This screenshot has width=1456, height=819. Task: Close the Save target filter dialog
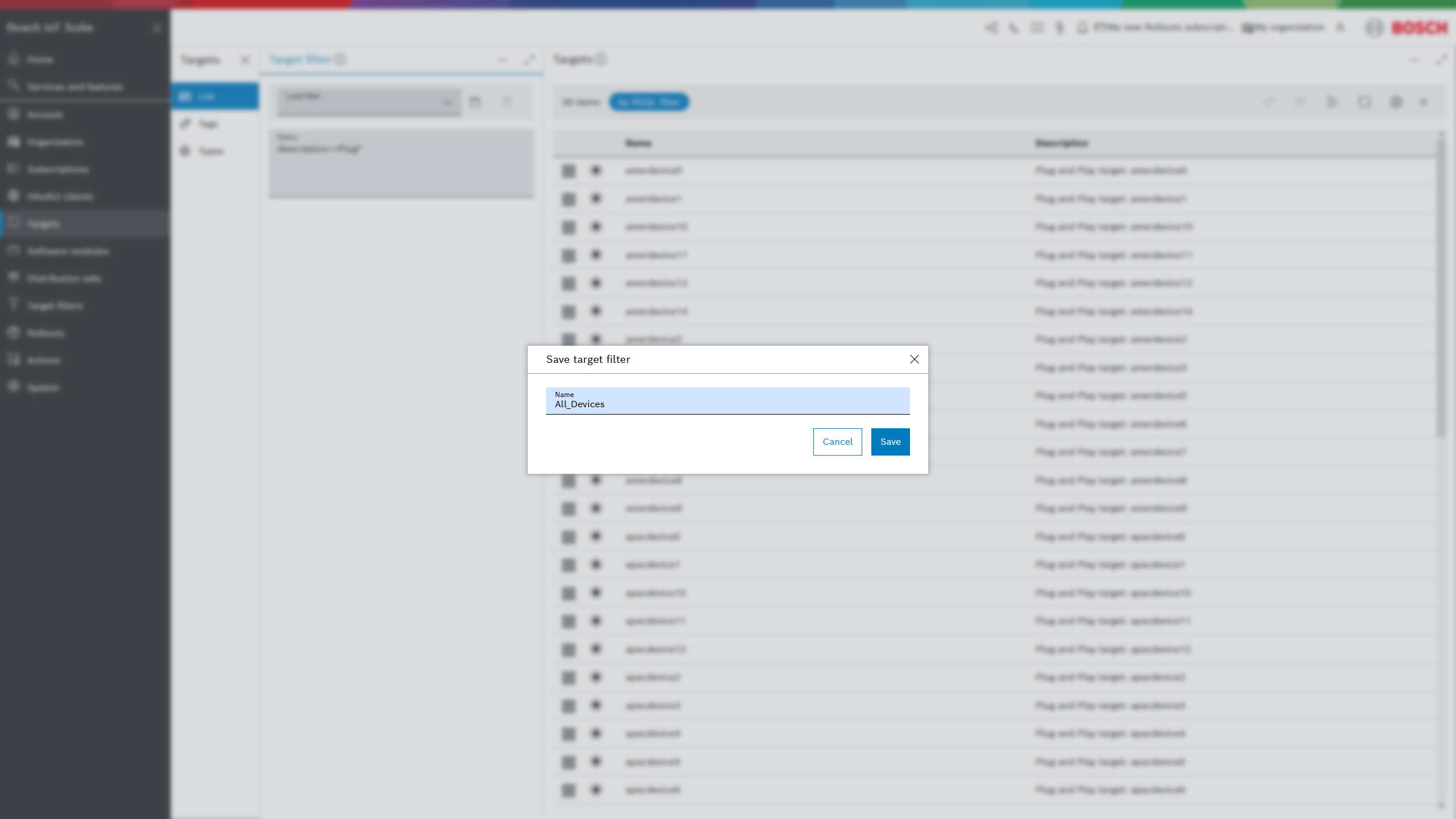914,359
